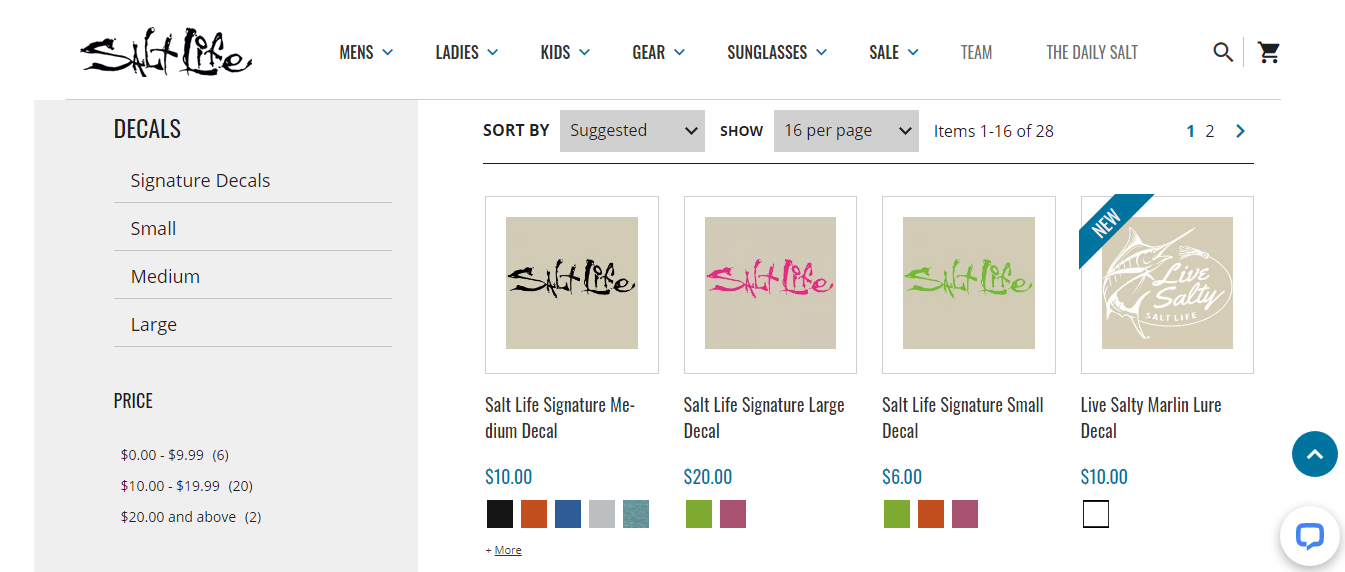The width and height of the screenshot is (1345, 572).
Task: Open the shopping cart
Action: 1269,52
